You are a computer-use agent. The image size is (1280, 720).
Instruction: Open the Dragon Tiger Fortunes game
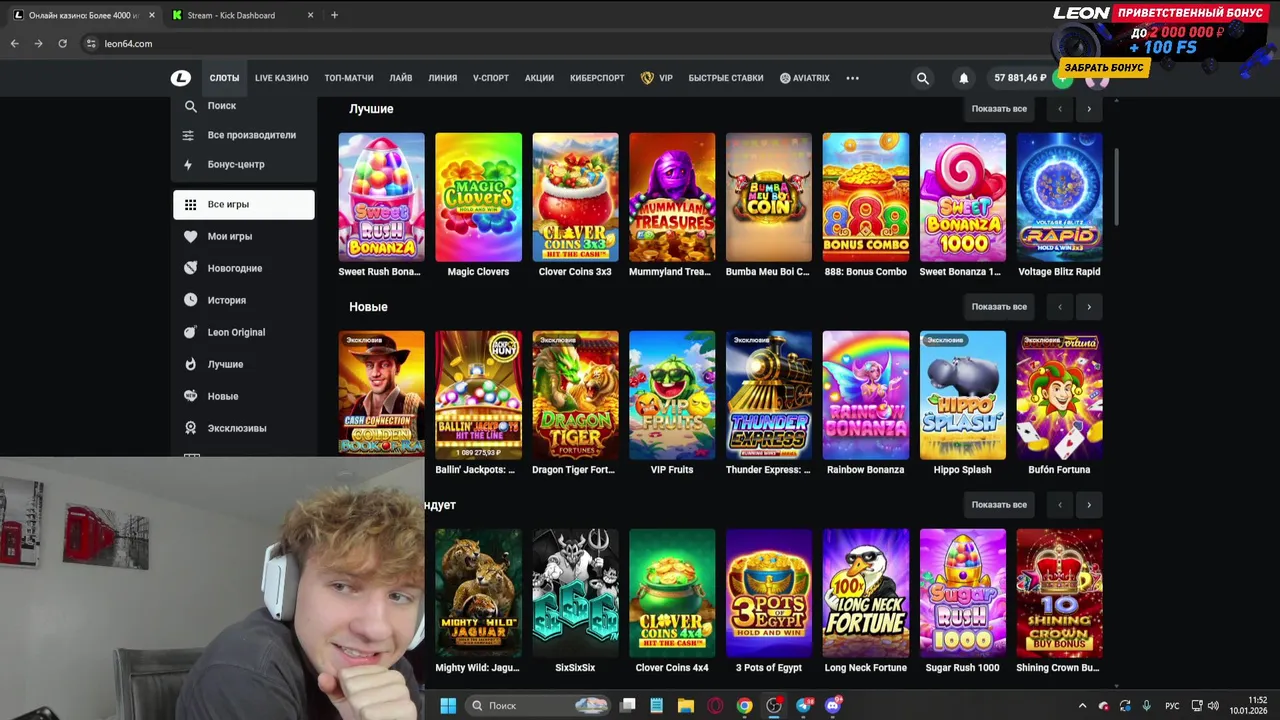click(x=575, y=395)
